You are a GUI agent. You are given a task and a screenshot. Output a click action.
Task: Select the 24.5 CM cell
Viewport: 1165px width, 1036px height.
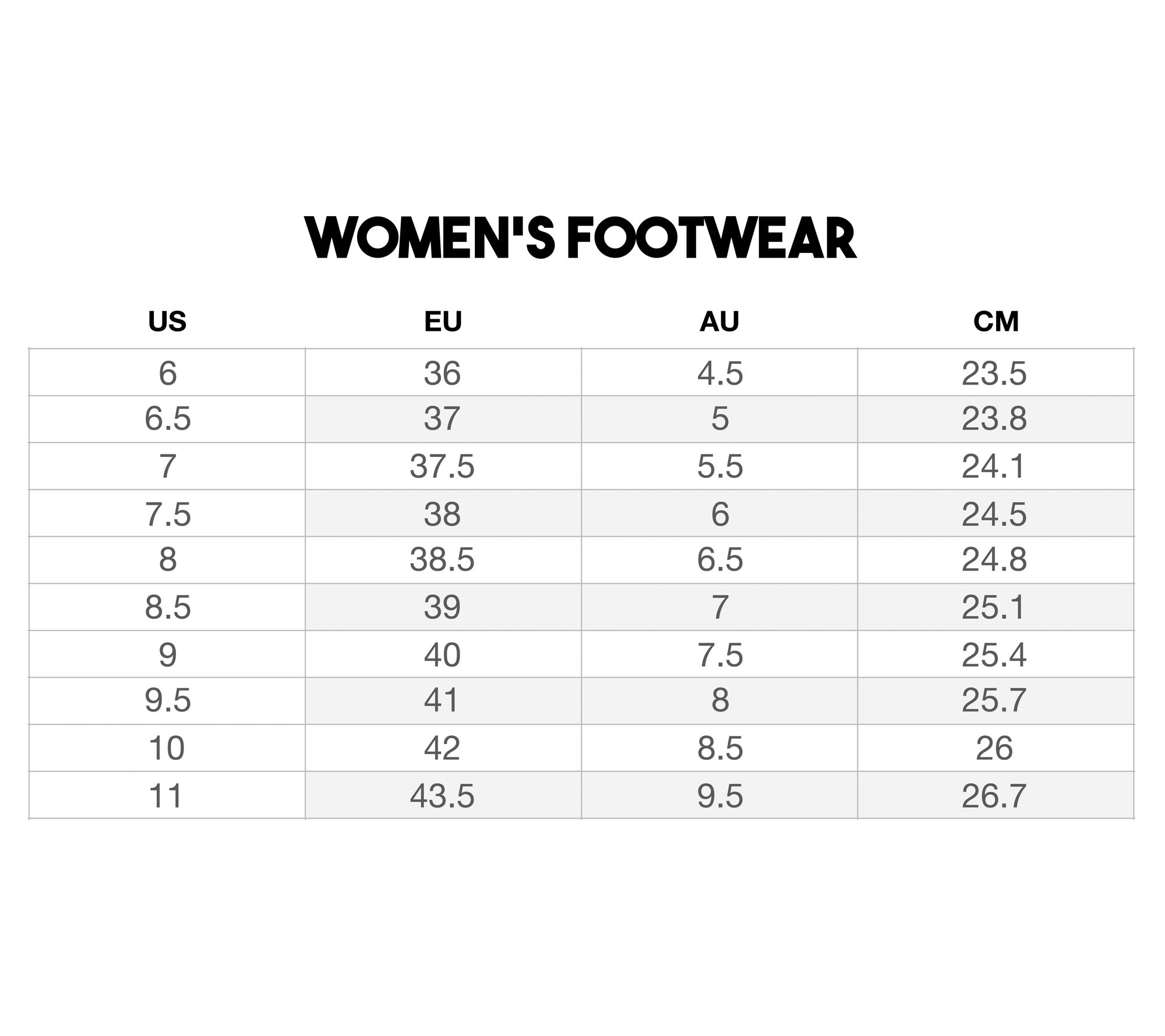coord(994,514)
